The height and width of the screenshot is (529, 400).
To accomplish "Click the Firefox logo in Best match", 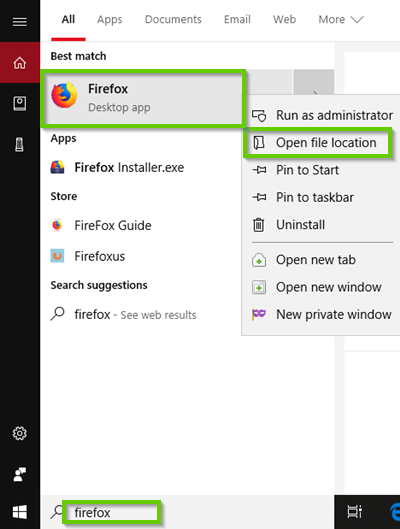I will [x=64, y=95].
